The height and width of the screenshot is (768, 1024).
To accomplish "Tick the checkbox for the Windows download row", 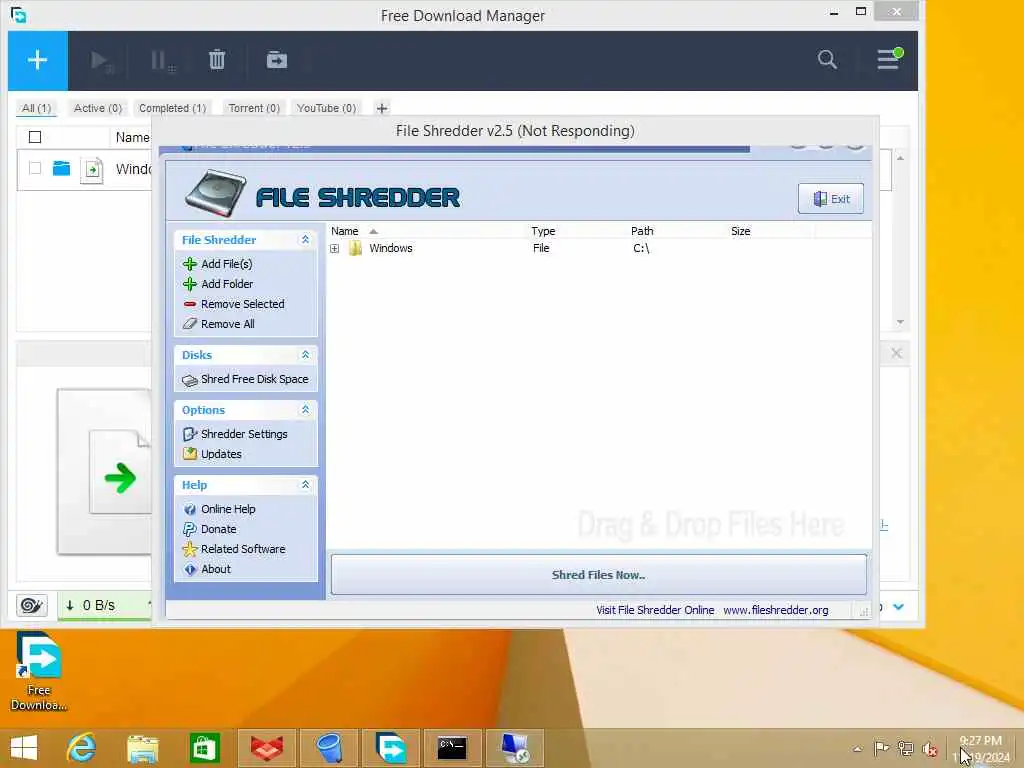I will coord(35,168).
